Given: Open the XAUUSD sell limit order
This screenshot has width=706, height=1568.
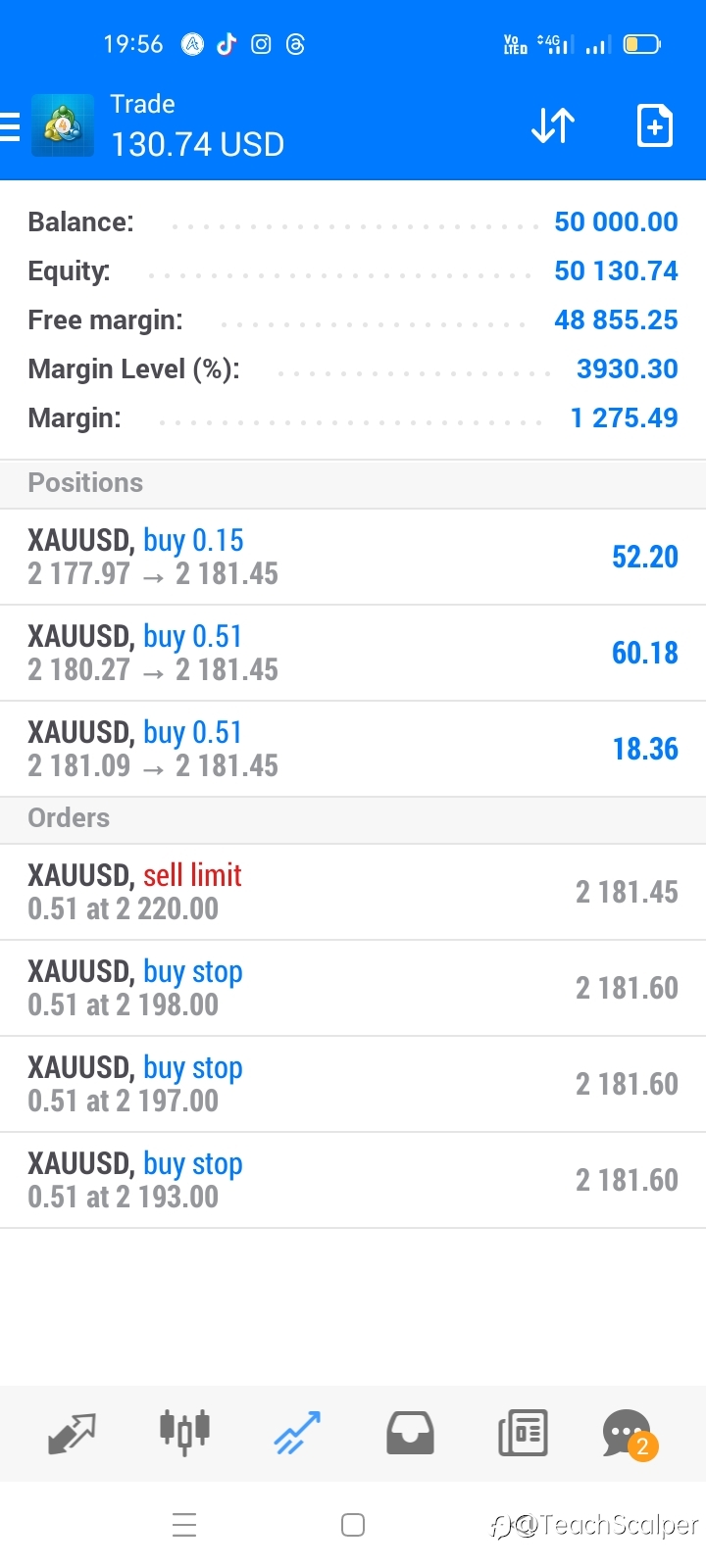Looking at the screenshot, I should click(353, 892).
